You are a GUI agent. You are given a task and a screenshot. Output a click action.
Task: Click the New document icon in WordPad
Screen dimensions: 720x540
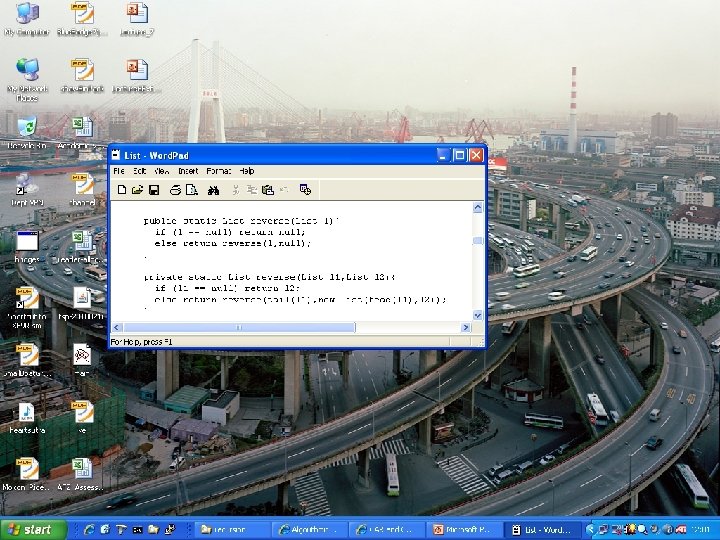click(122, 190)
